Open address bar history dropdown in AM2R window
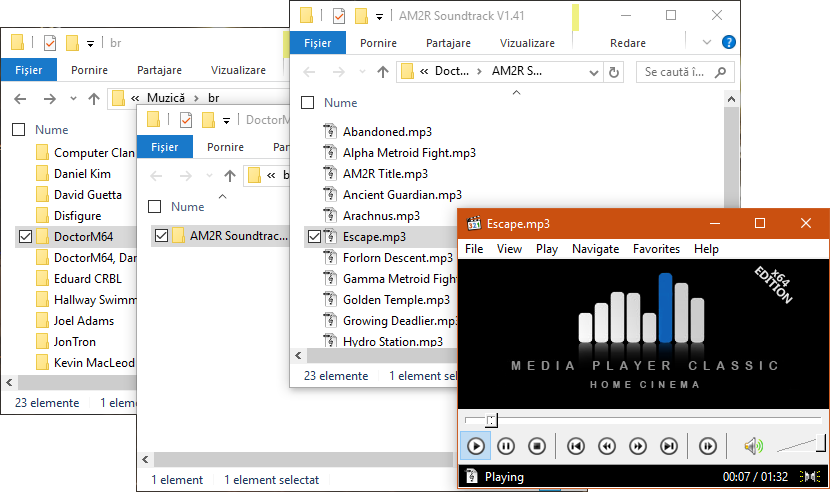The image size is (830, 492). 594,73
